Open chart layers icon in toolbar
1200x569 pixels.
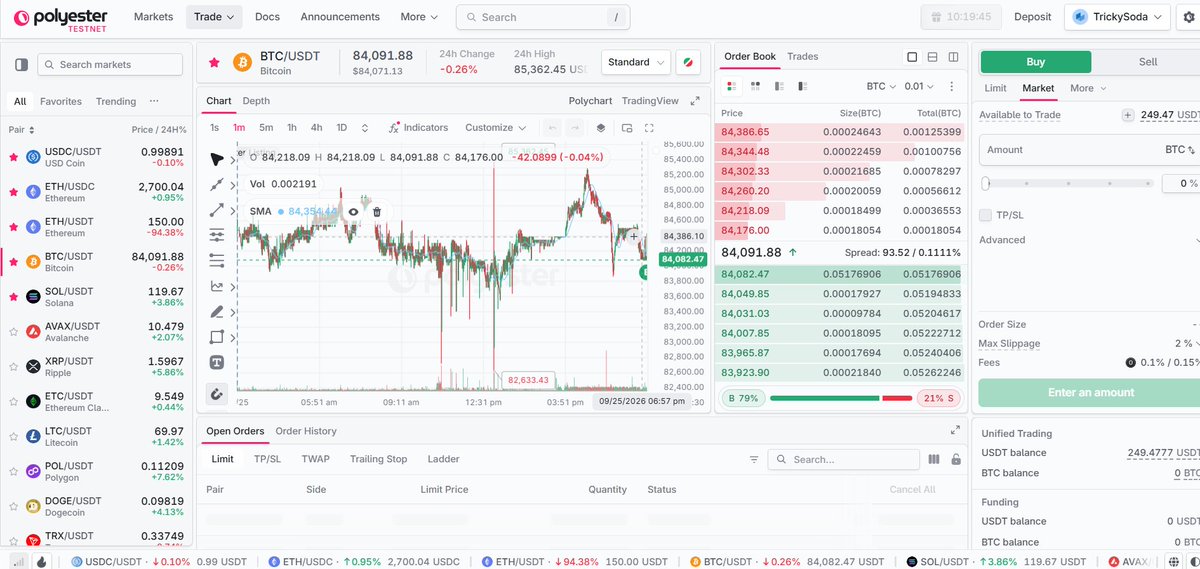[601, 128]
